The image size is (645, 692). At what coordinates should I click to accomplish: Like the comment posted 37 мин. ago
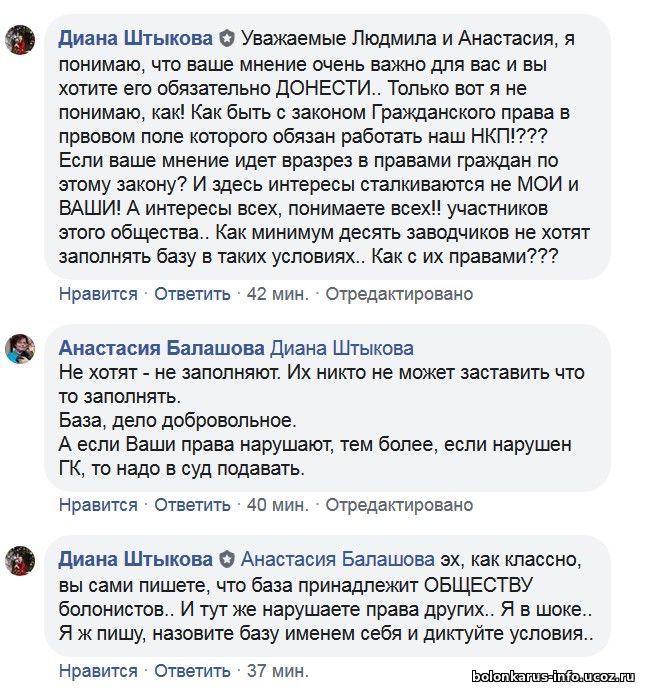[98, 671]
